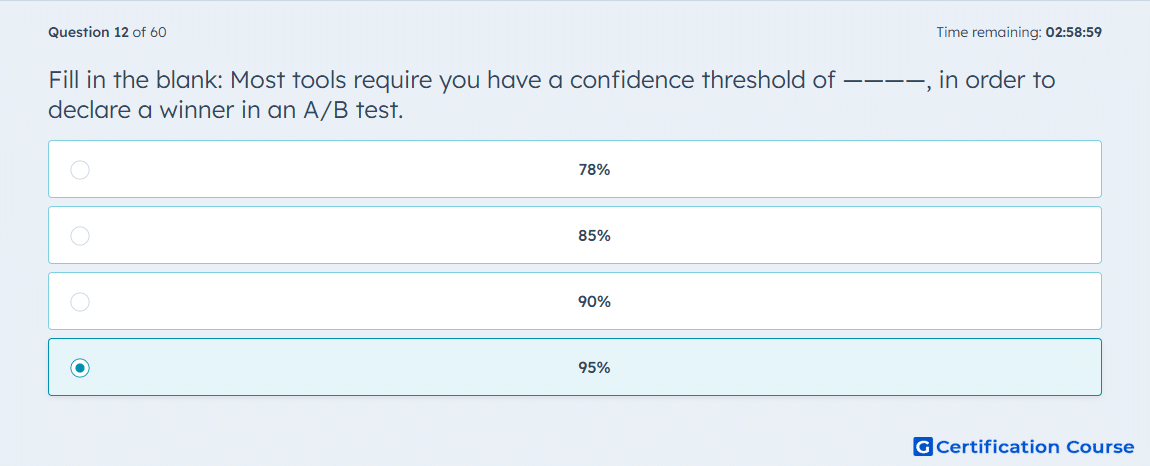Click the 95% answer label text
Viewport: 1150px width, 466px height.
pyautogui.click(x=594, y=368)
